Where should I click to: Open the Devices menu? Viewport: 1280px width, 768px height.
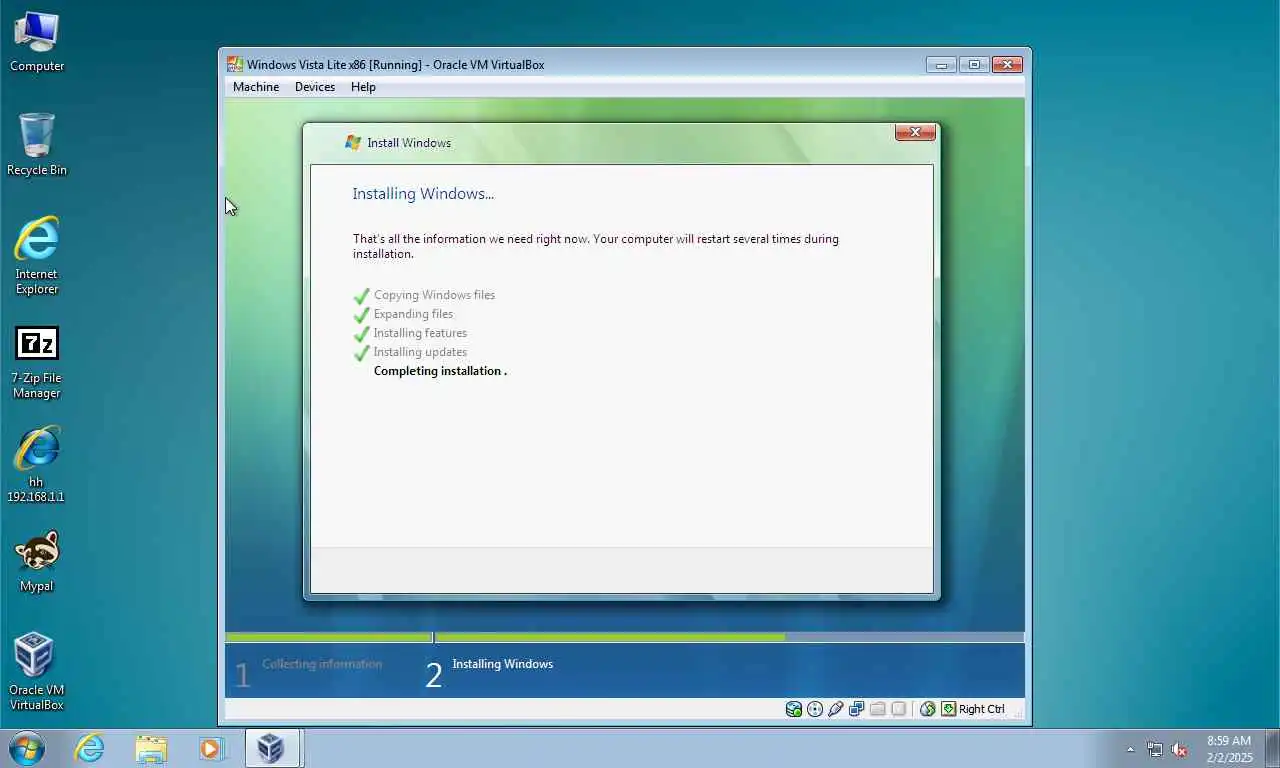coord(315,87)
